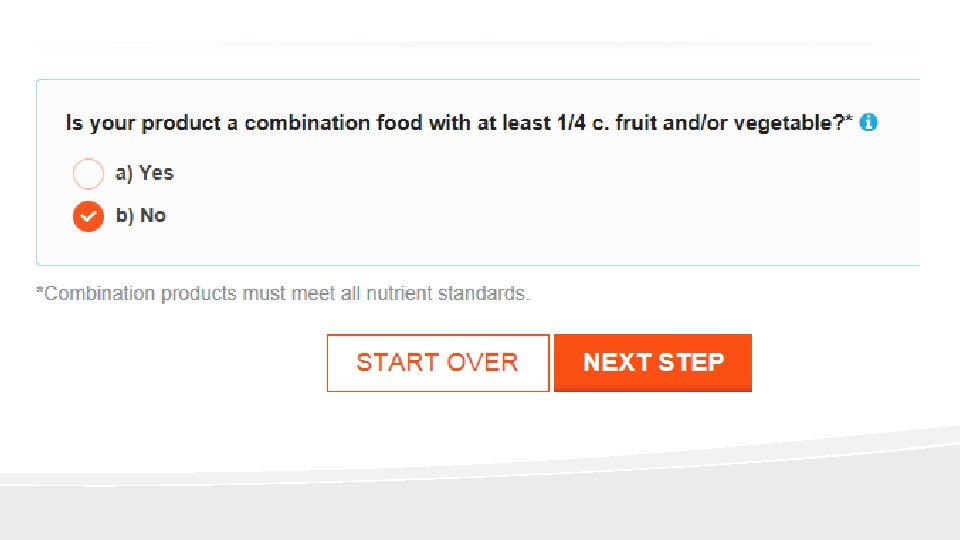Click the combination food question text

pyautogui.click(x=459, y=123)
